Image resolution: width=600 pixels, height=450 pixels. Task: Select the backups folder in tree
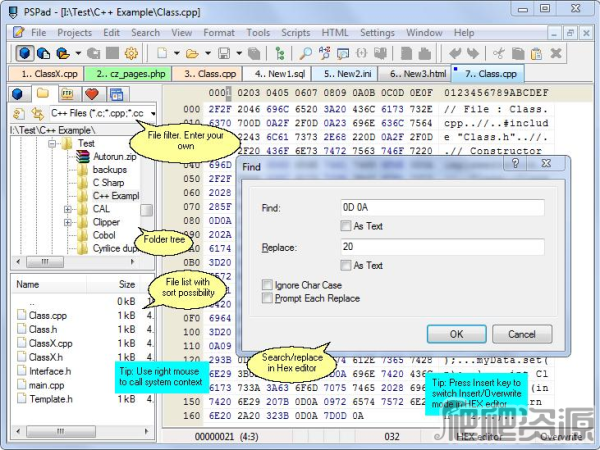109,170
